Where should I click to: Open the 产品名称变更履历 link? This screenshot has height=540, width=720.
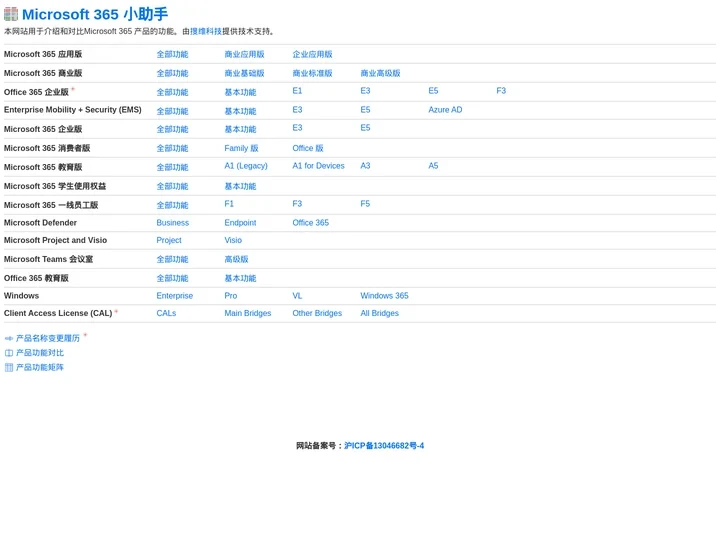[x=48, y=338]
